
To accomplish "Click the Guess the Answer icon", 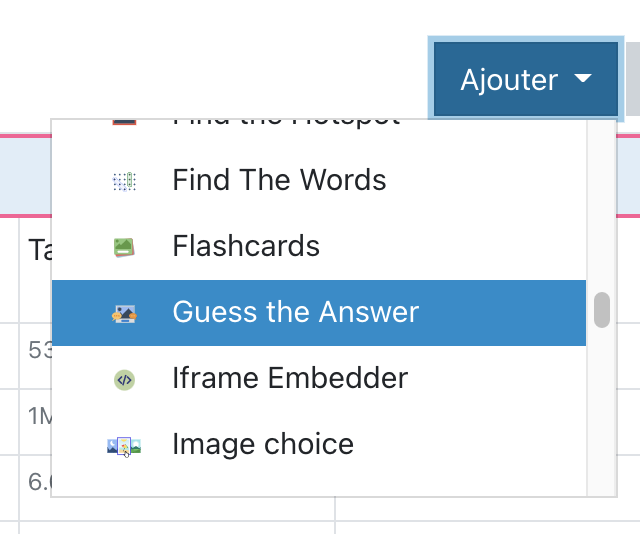I will (124, 313).
